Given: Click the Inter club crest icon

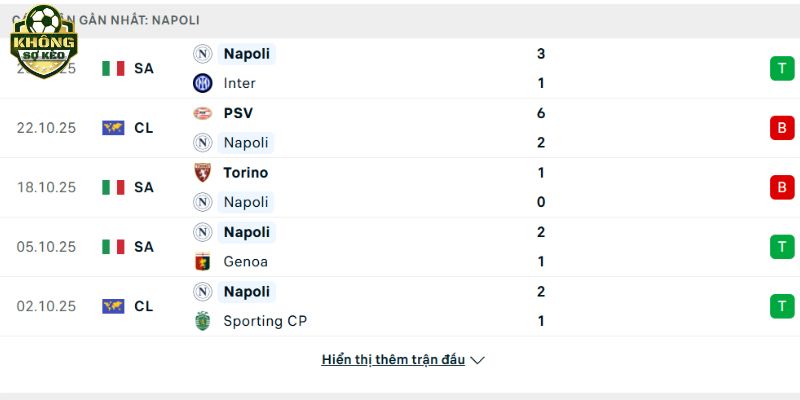Looking at the screenshot, I should 203,83.
